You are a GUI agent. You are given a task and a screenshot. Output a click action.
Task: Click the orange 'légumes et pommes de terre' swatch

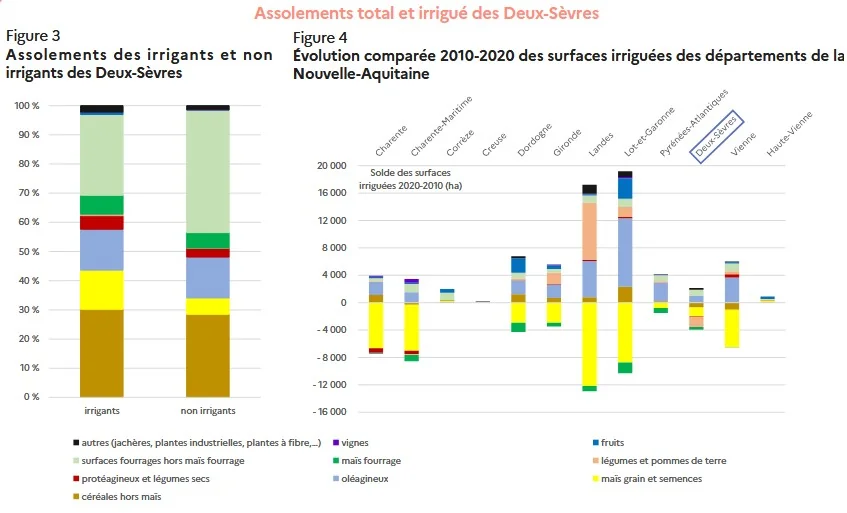[596, 461]
